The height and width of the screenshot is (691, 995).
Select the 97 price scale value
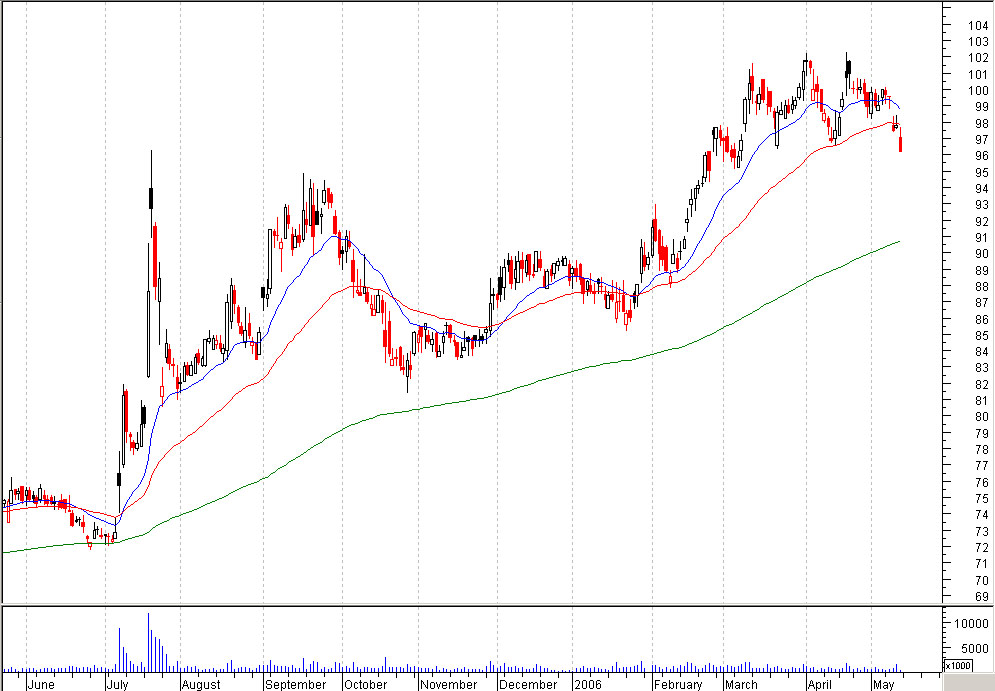click(982, 139)
